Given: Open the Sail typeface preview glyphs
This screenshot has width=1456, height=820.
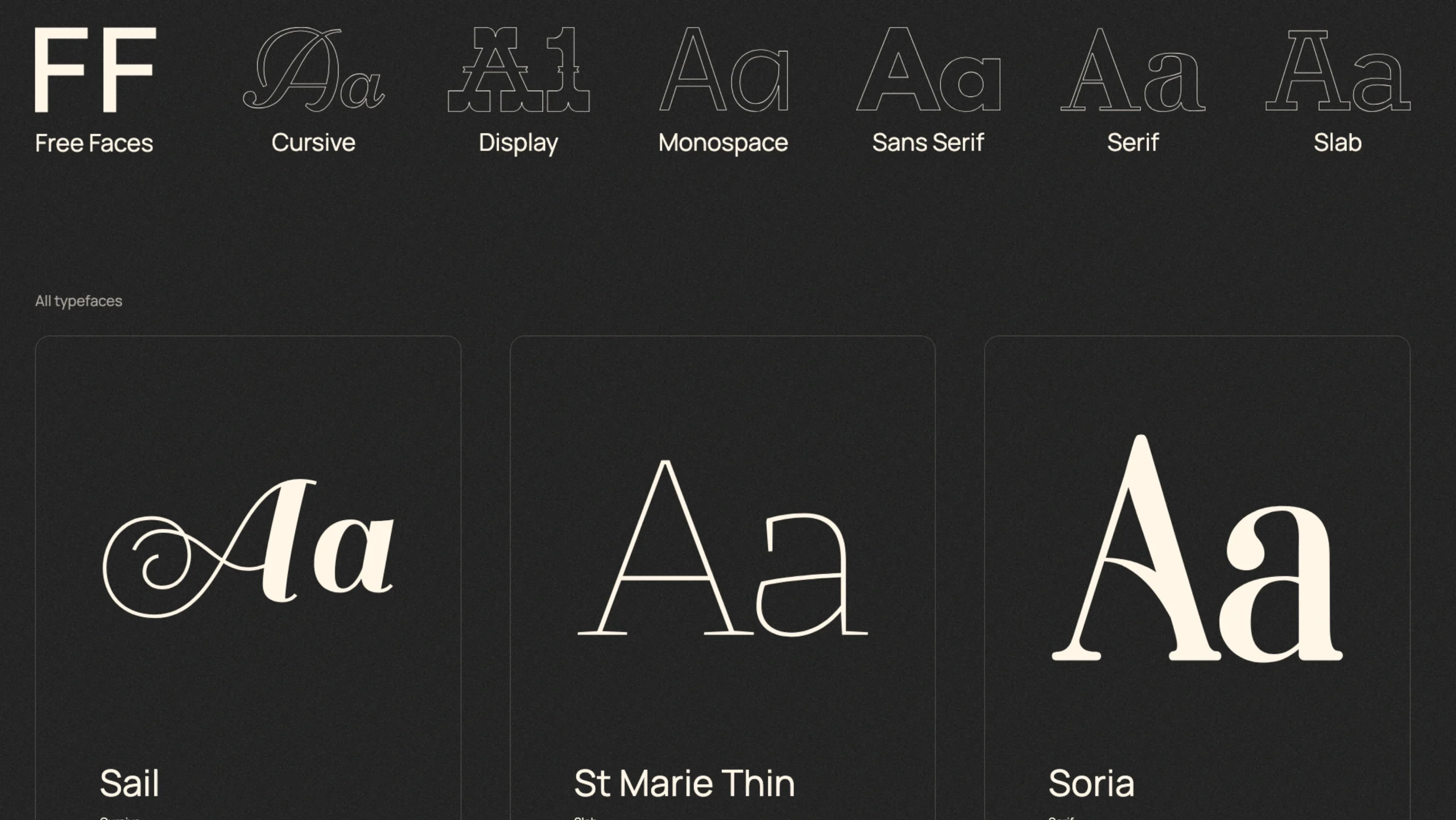Looking at the screenshot, I should [248, 547].
